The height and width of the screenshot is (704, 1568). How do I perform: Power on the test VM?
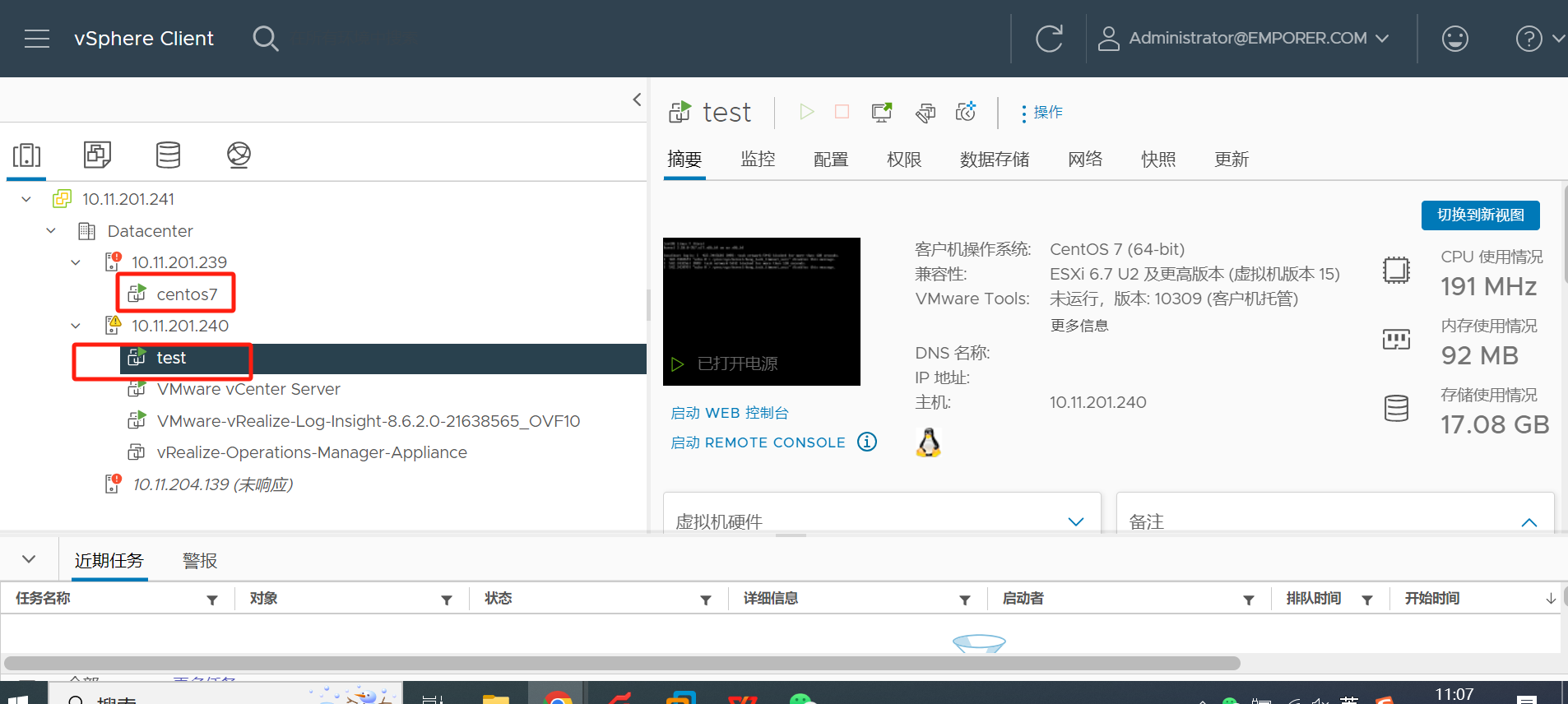[806, 112]
